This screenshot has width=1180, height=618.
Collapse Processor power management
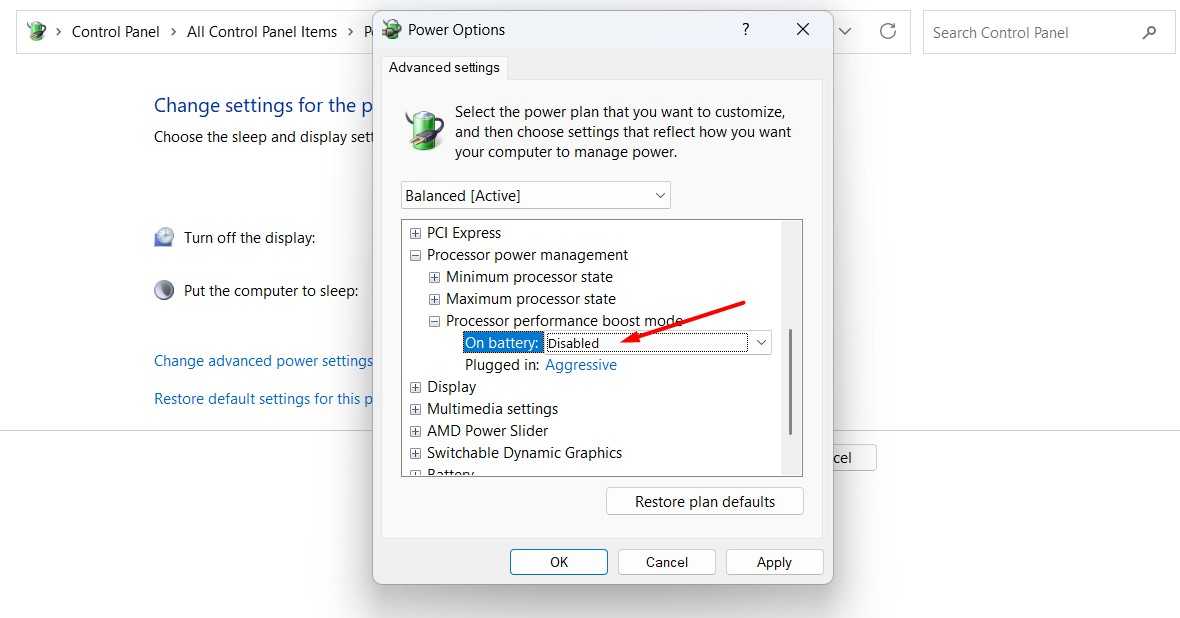[415, 254]
